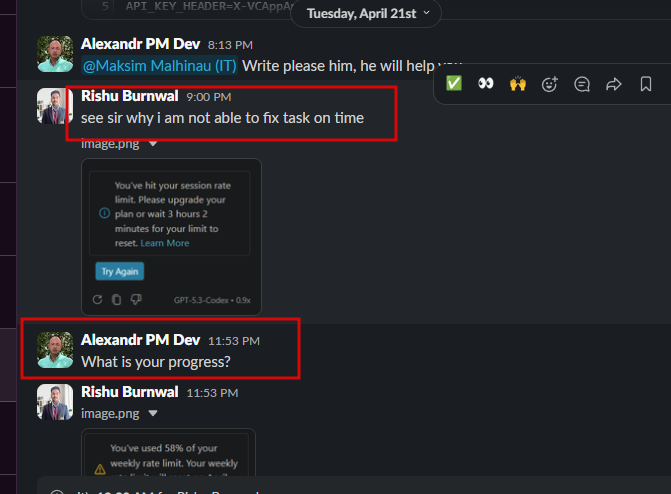Viewport: 671px width, 494px height.
Task: Open Alexandr PM Dev's name at 11:53 PM
Action: click(x=140, y=340)
